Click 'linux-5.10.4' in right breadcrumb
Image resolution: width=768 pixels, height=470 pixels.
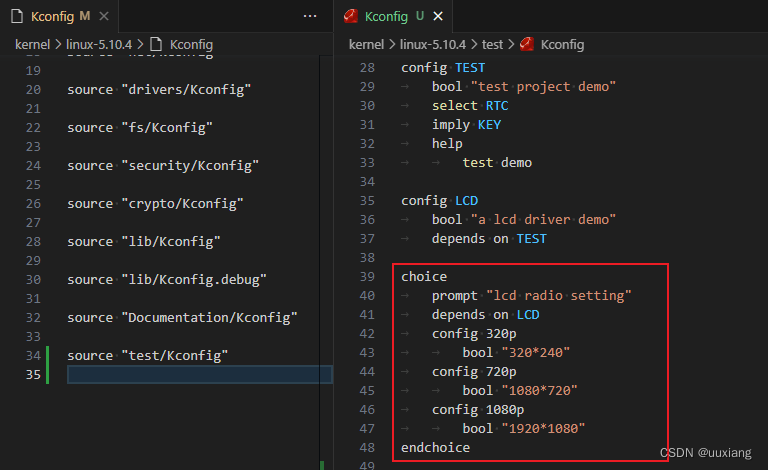coord(432,45)
